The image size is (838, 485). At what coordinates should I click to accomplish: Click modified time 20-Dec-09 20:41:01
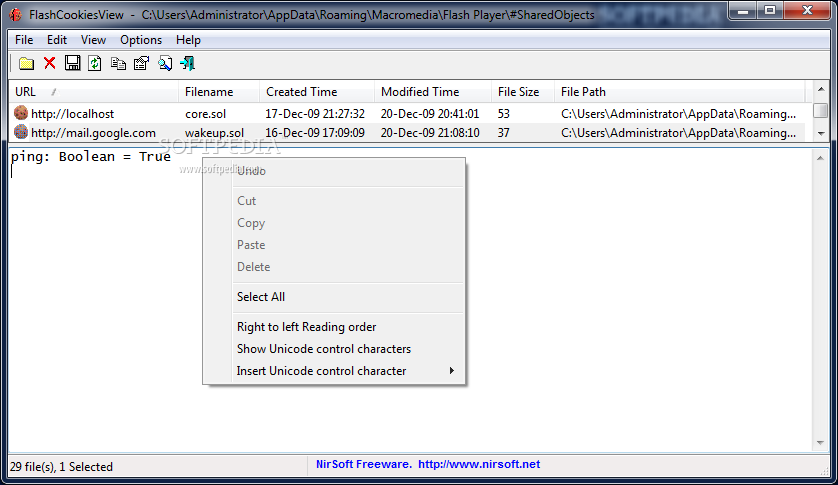click(430, 114)
